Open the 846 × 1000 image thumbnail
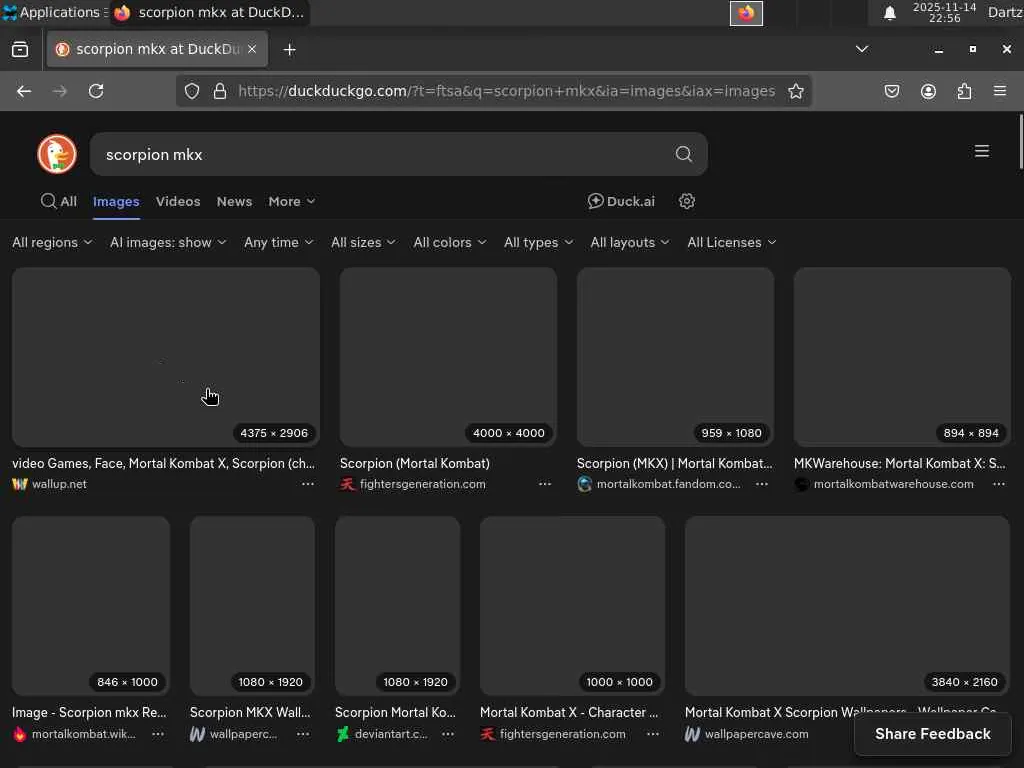Screen dimensions: 1024x768 coord(91,606)
